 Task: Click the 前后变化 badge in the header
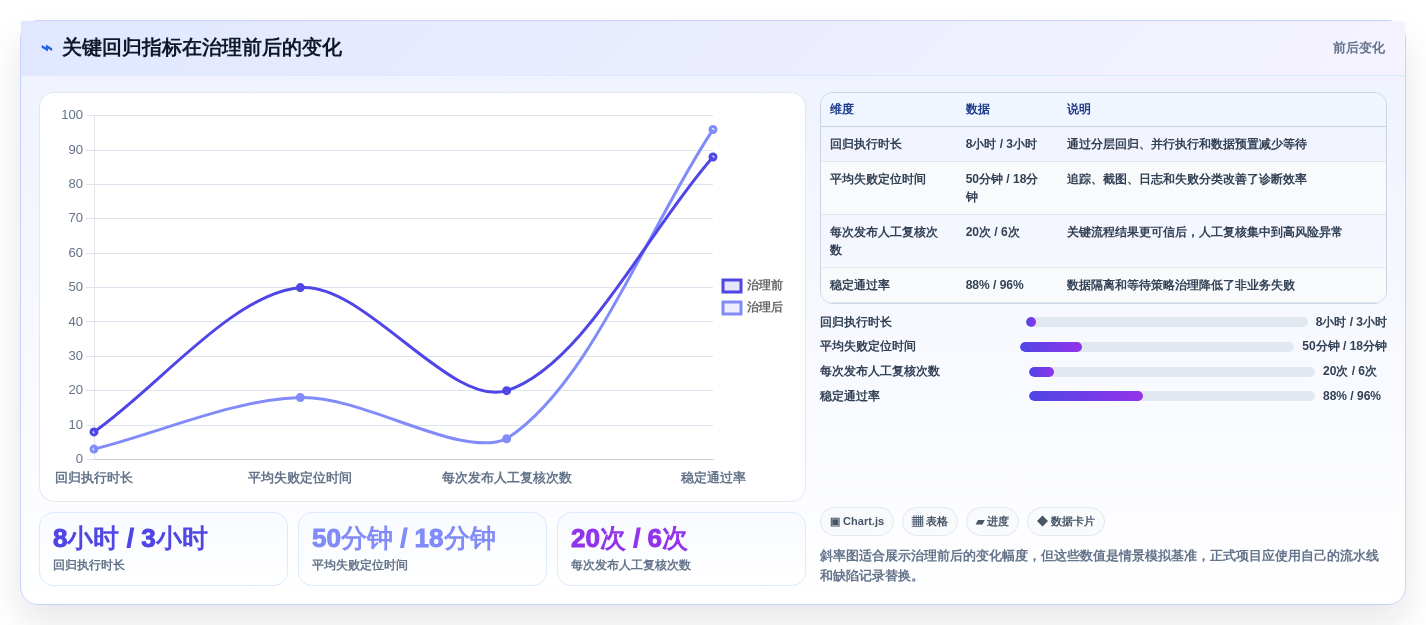coord(1358,48)
